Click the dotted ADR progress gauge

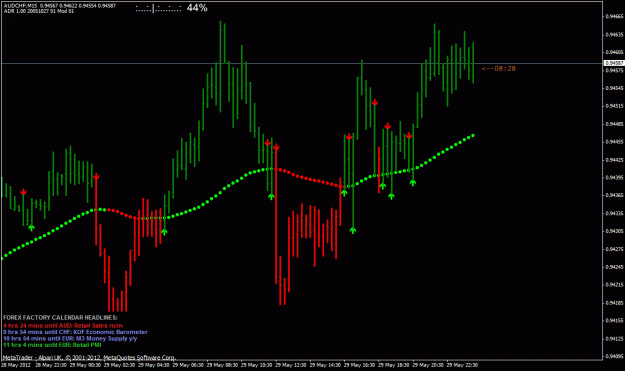[158, 8]
